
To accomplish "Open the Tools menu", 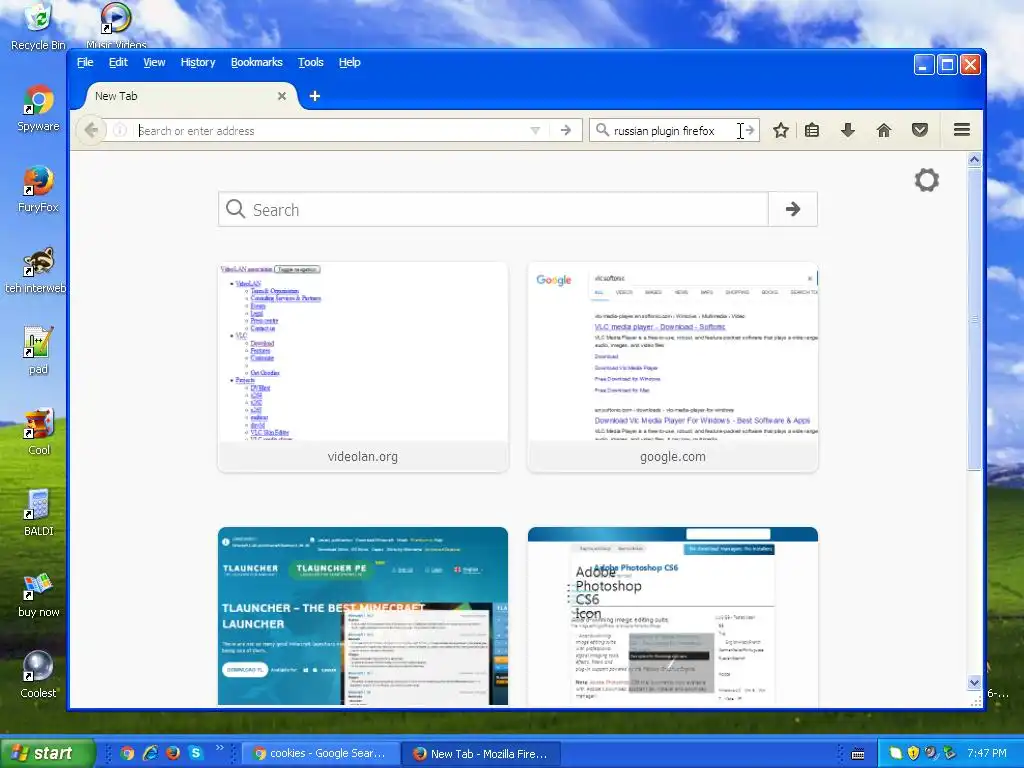I will [311, 62].
